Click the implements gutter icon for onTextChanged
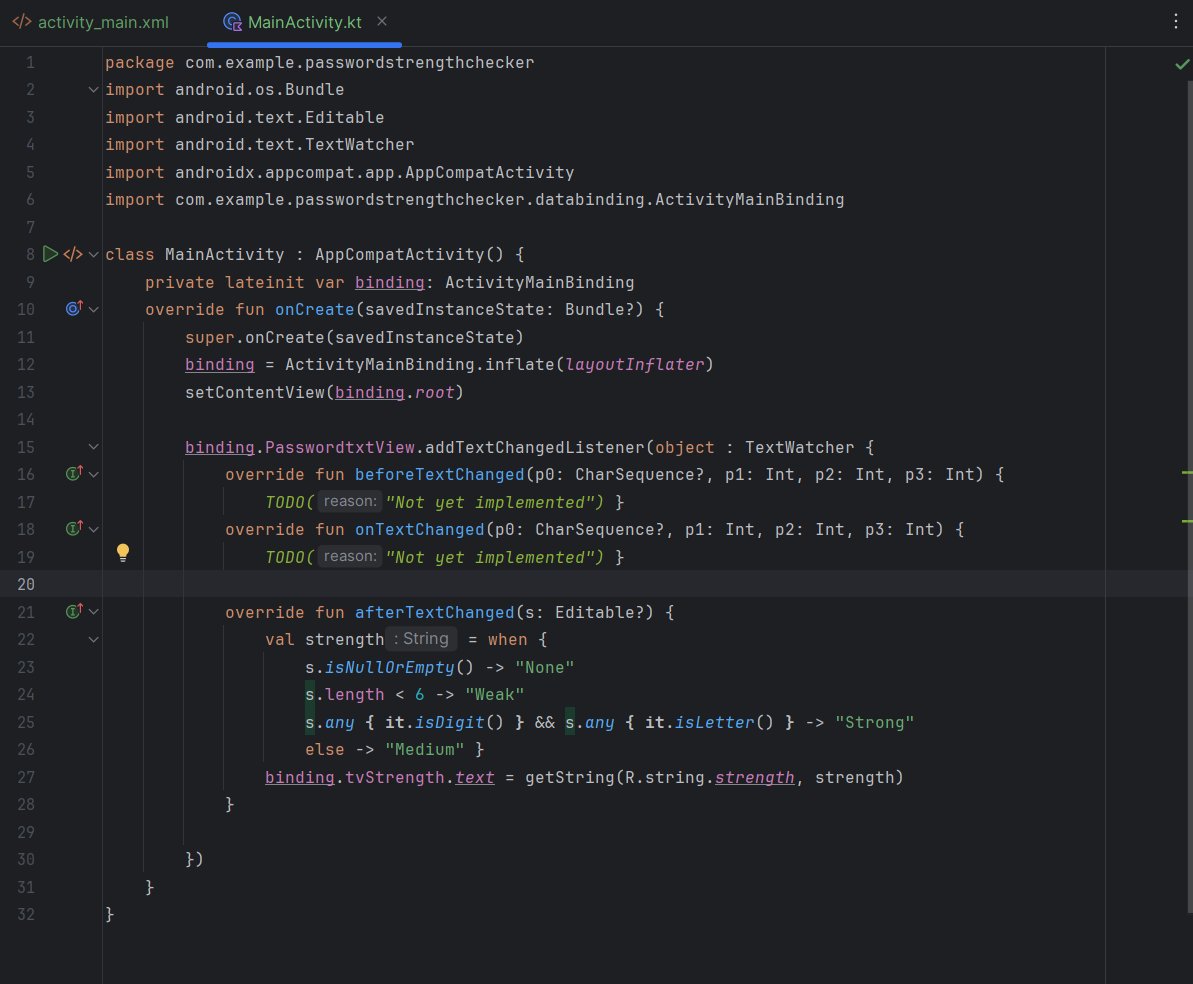This screenshot has width=1193, height=984. click(x=74, y=528)
